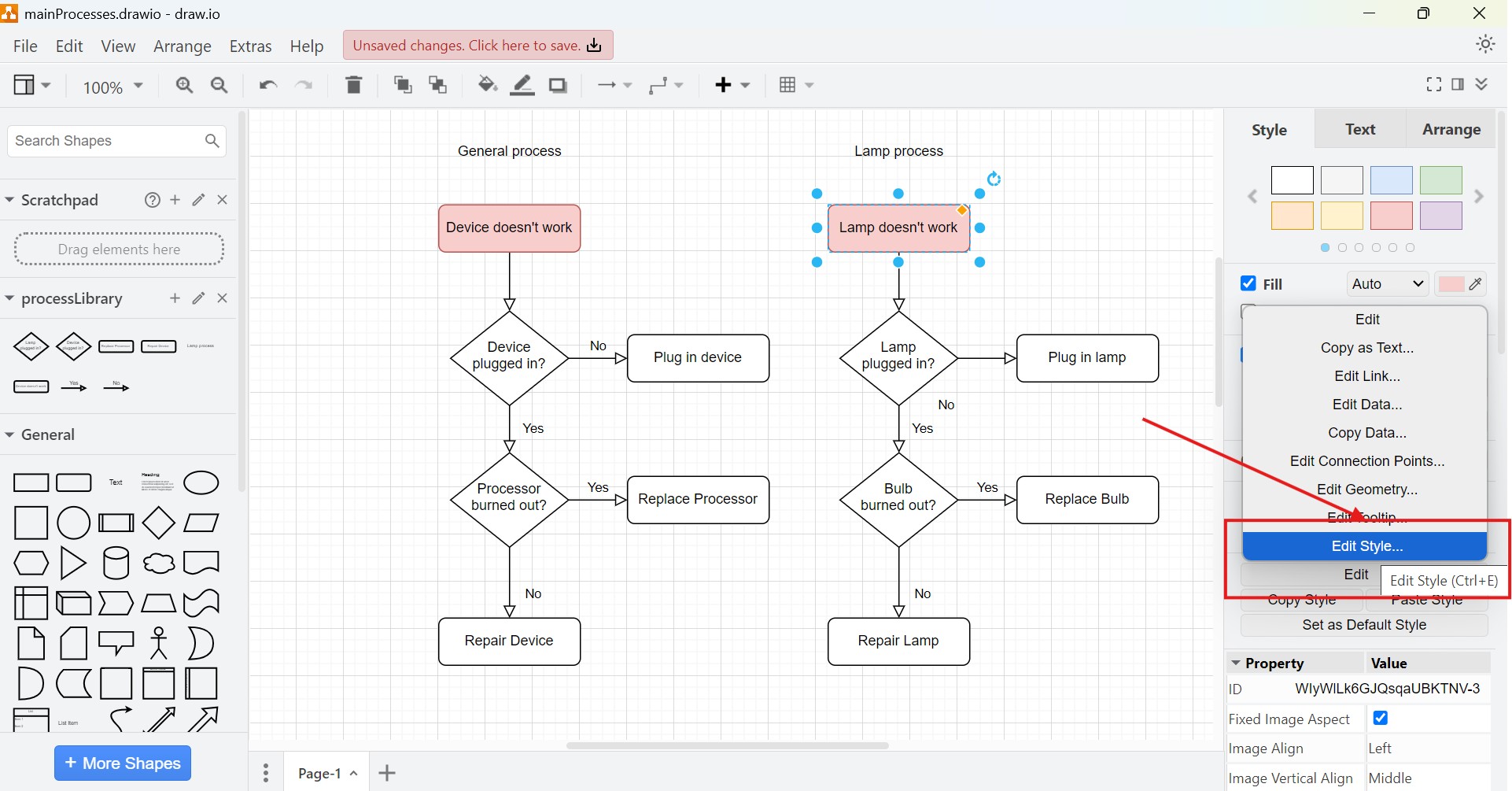Enable the Fill checkbox in Style panel
This screenshot has height=791, width=1512.
1249,283
